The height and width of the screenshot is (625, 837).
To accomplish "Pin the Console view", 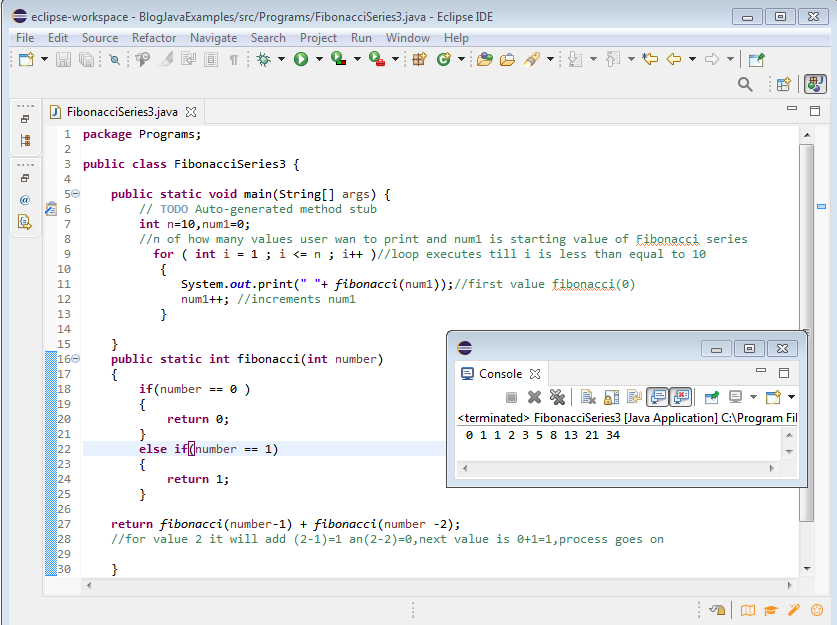I will [x=710, y=398].
